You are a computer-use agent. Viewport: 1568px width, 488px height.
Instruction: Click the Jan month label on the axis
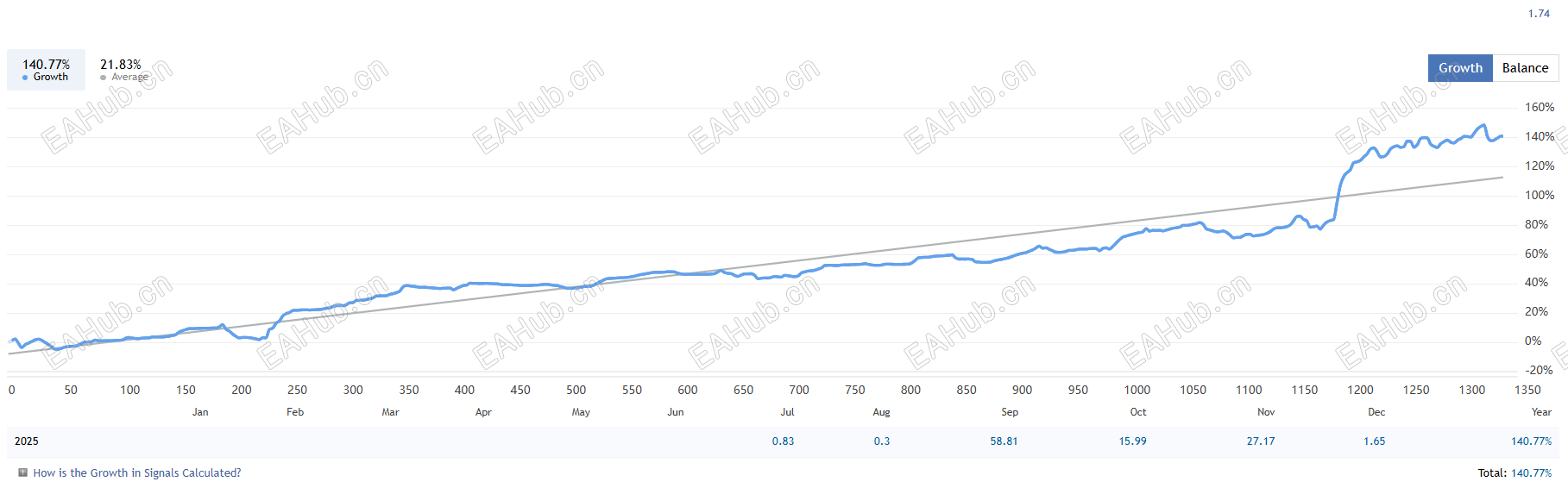pyautogui.click(x=200, y=412)
